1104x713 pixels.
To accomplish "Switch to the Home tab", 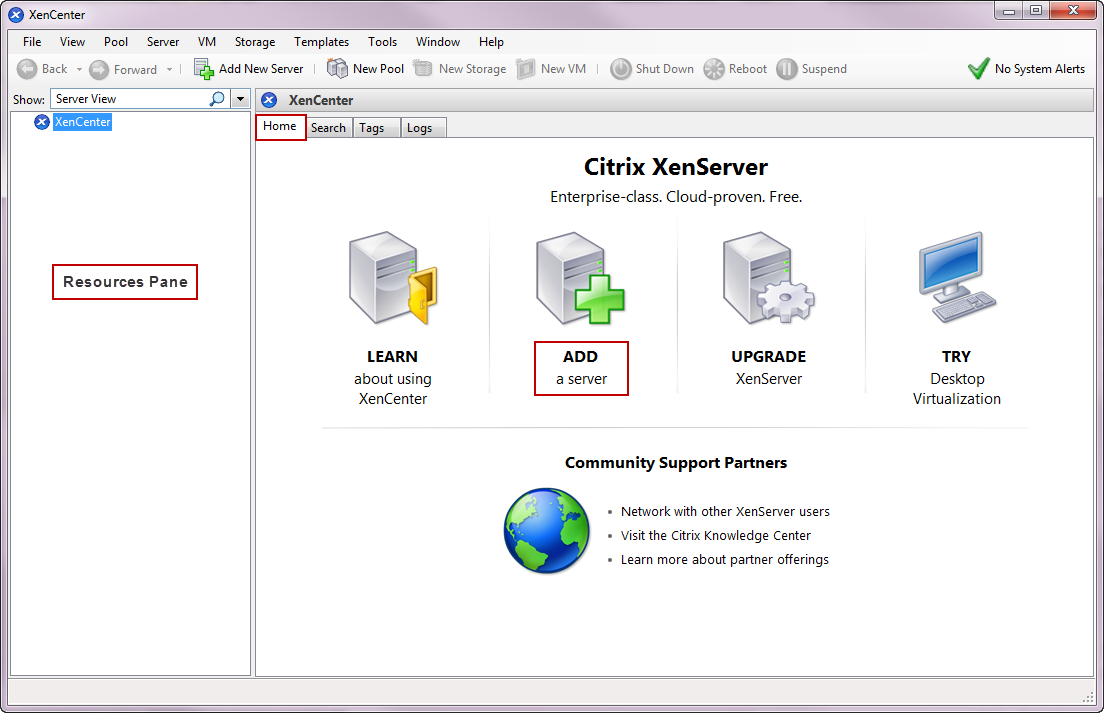I will tap(280, 127).
